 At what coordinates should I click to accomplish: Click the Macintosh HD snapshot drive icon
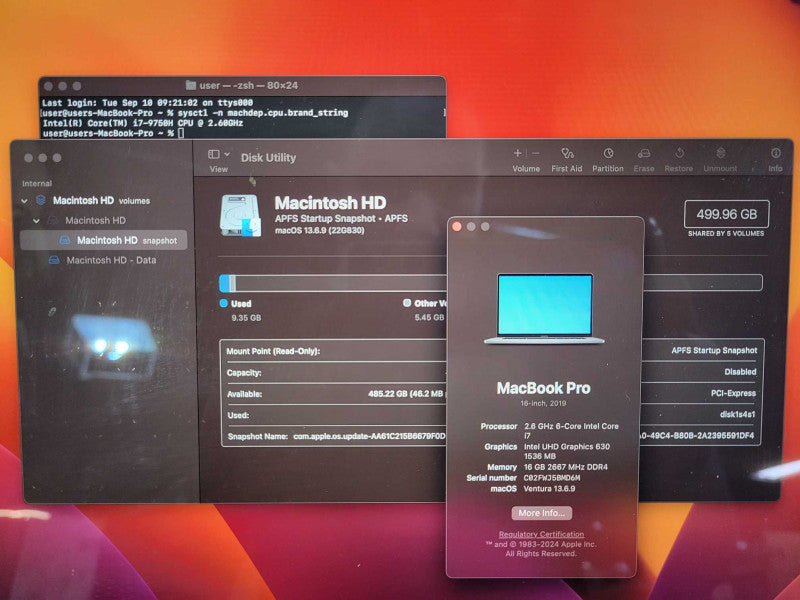[65, 240]
